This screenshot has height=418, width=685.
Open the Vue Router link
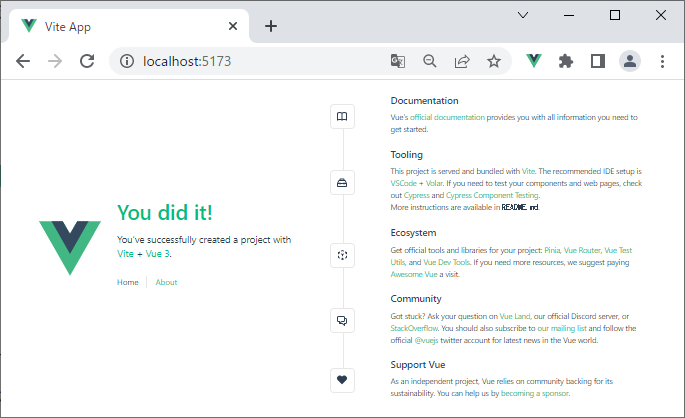click(x=582, y=250)
